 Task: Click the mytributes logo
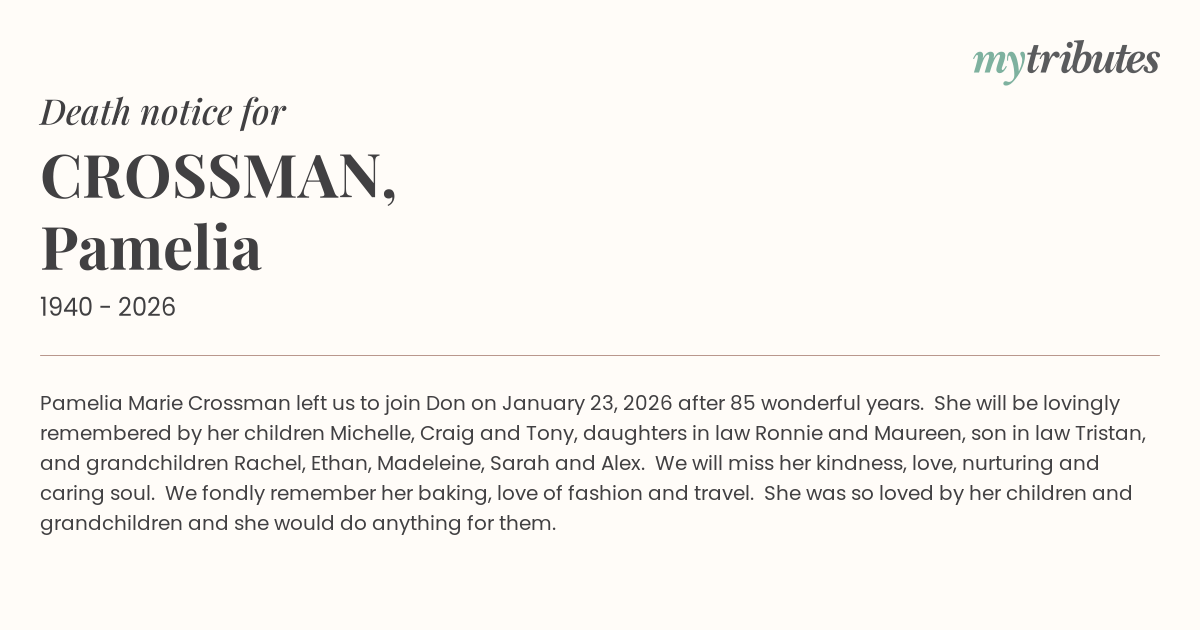[x=1066, y=61]
